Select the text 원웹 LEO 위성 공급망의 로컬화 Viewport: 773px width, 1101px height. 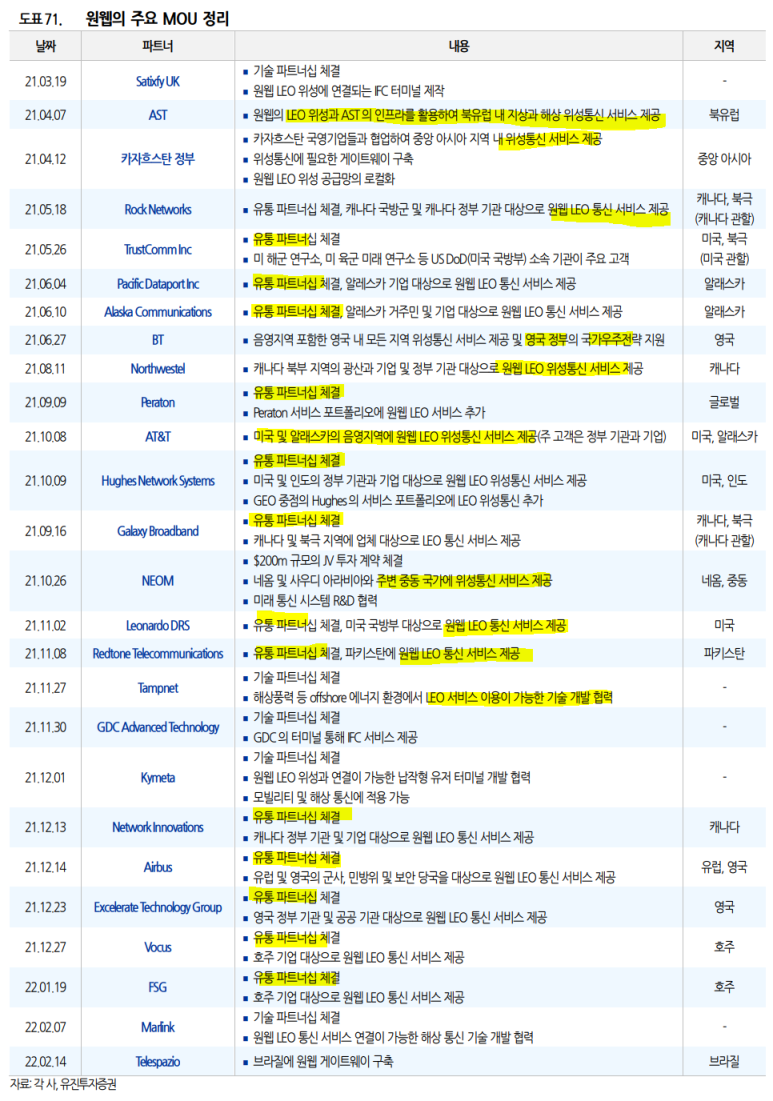tap(324, 179)
